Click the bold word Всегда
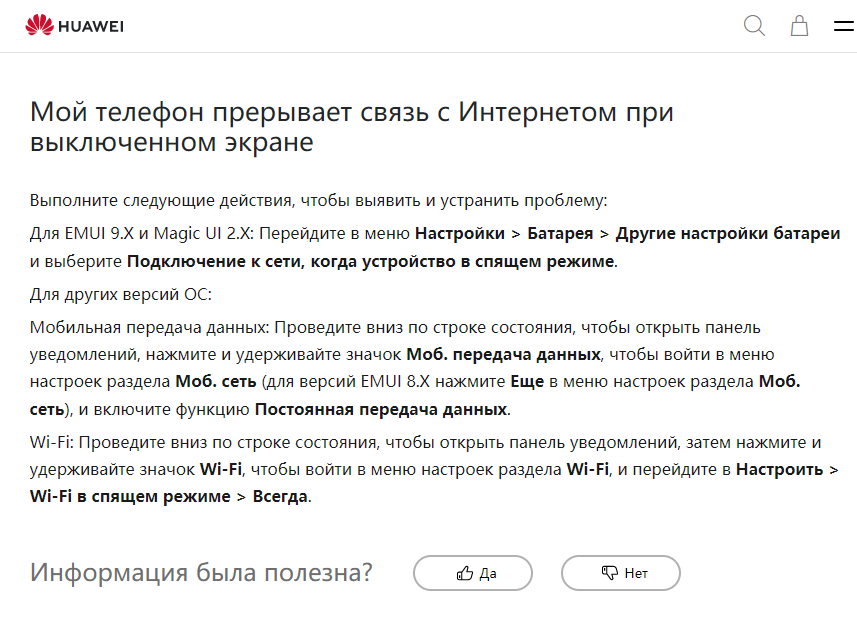Viewport: 857px width, 633px height. tap(280, 496)
